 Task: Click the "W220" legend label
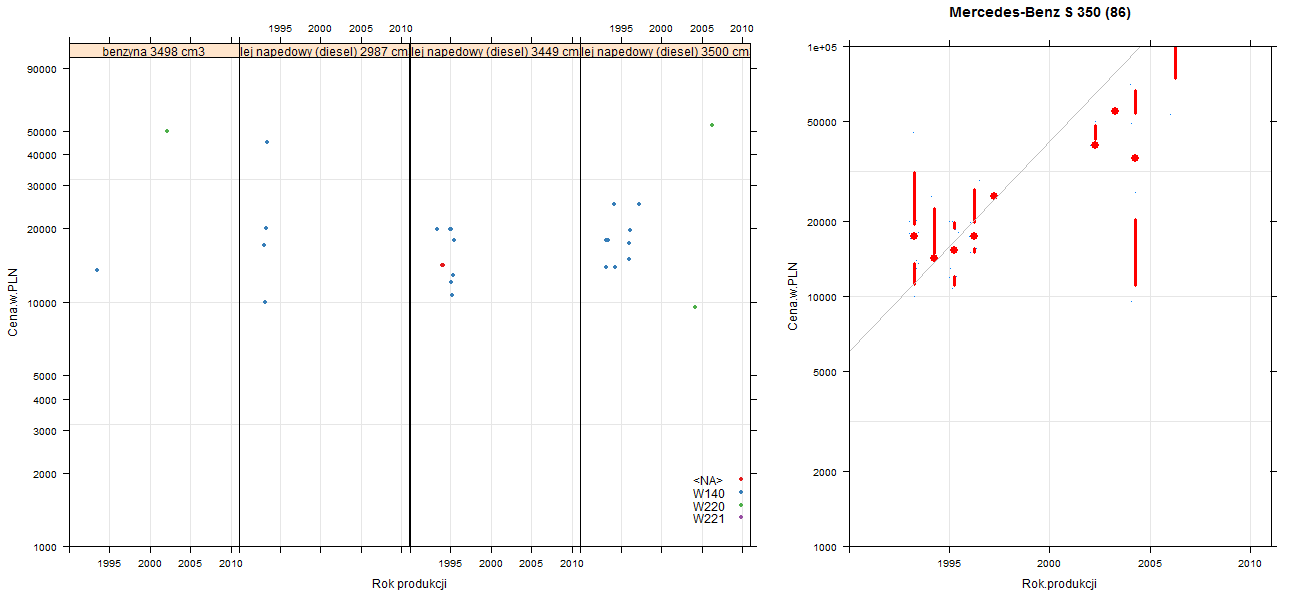pos(708,506)
